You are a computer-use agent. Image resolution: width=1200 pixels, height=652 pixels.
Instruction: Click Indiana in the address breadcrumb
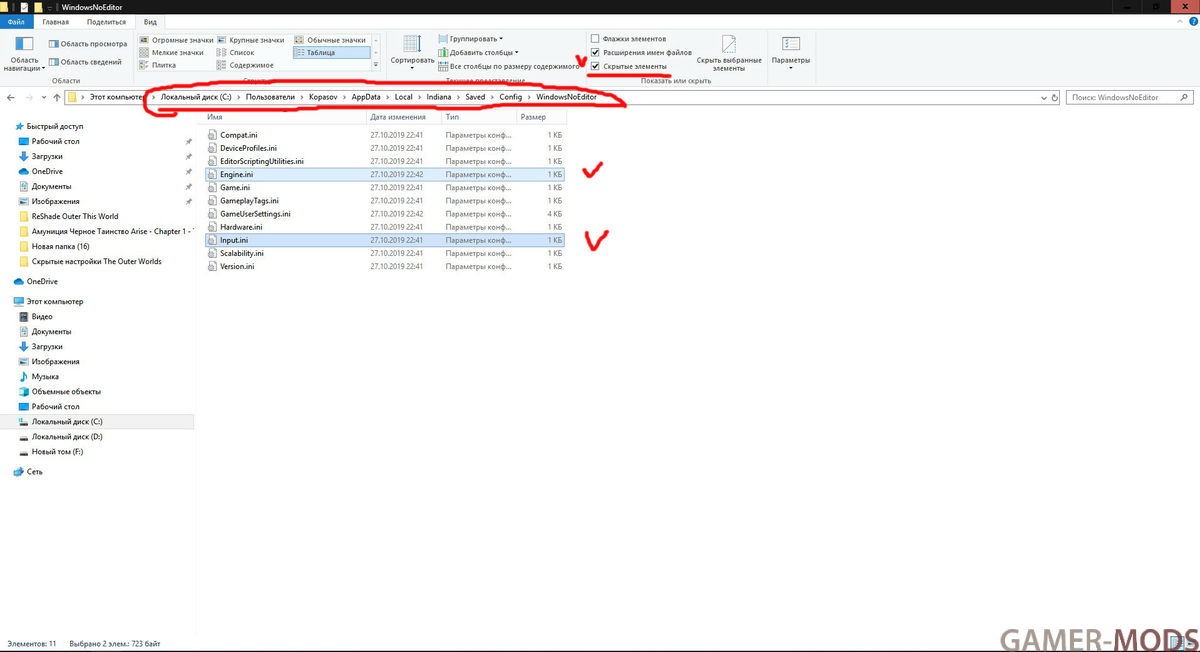(x=438, y=97)
